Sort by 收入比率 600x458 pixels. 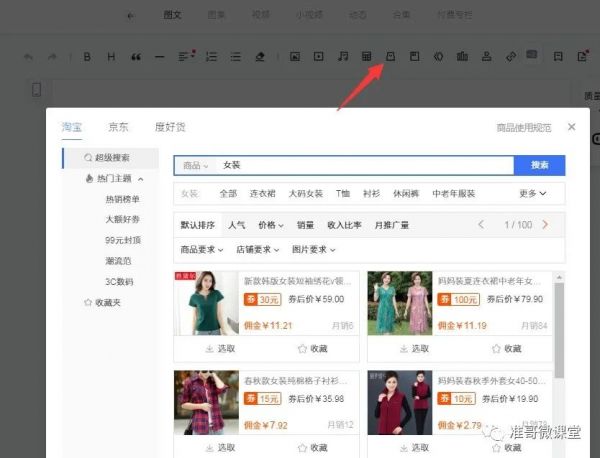tap(344, 225)
